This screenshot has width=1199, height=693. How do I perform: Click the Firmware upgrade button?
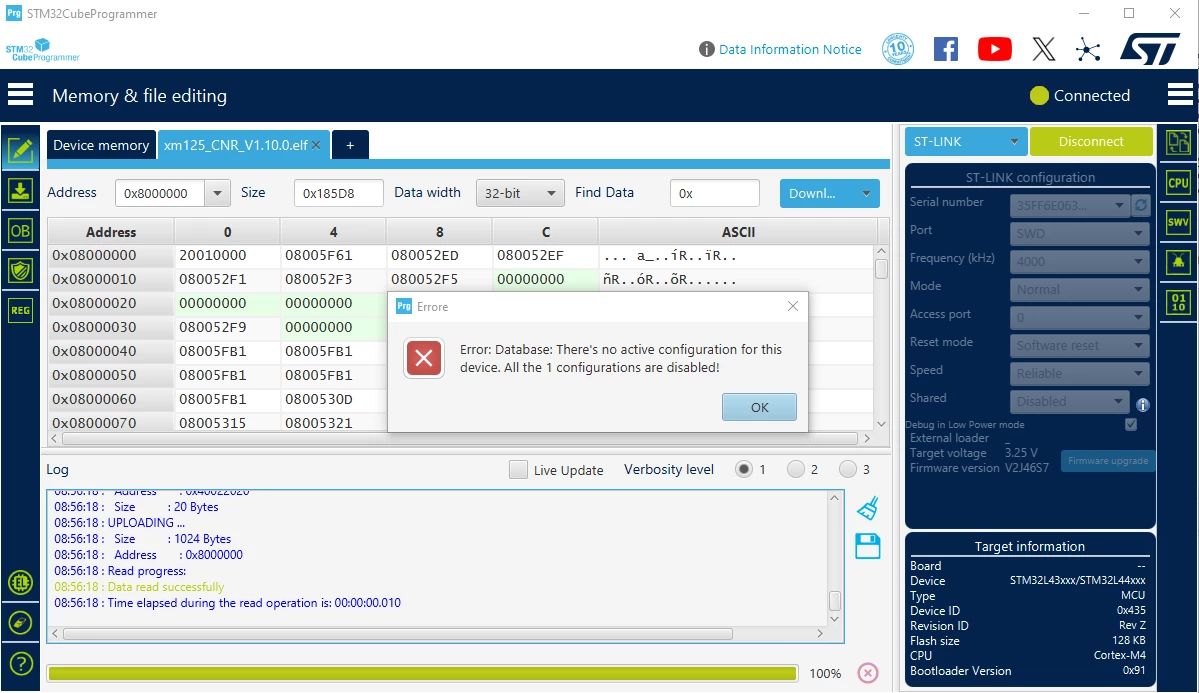[x=1108, y=460]
